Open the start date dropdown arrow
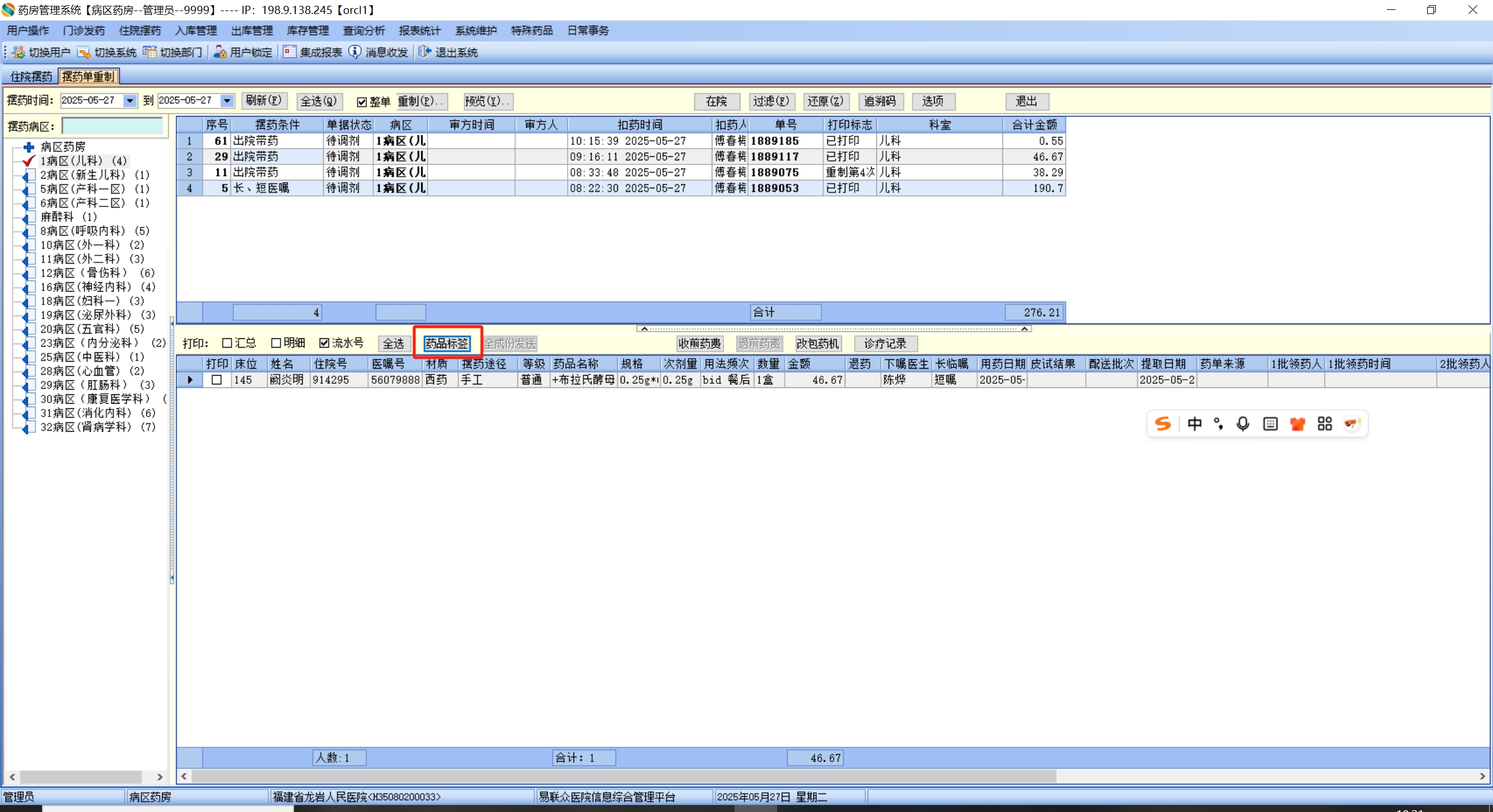This screenshot has width=1493, height=812. click(130, 101)
